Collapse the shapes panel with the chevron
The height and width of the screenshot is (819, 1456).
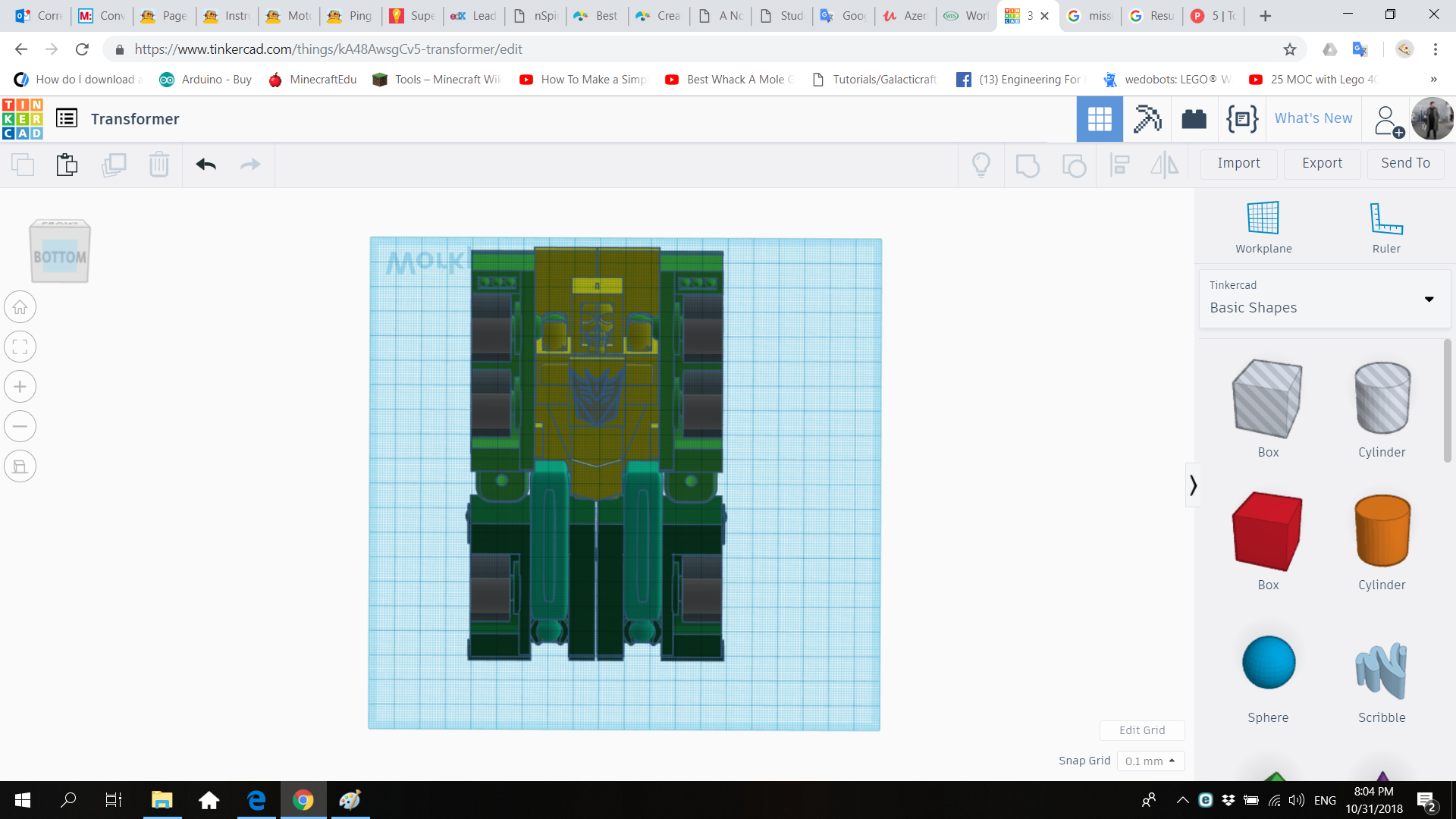pos(1193,484)
